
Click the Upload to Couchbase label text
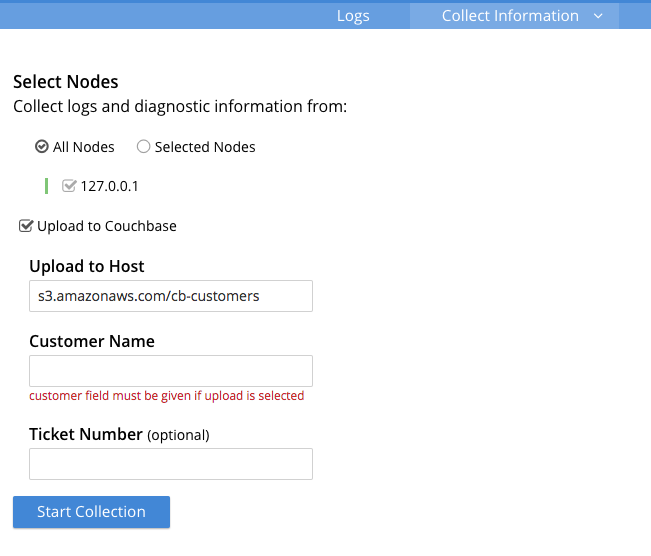(107, 226)
